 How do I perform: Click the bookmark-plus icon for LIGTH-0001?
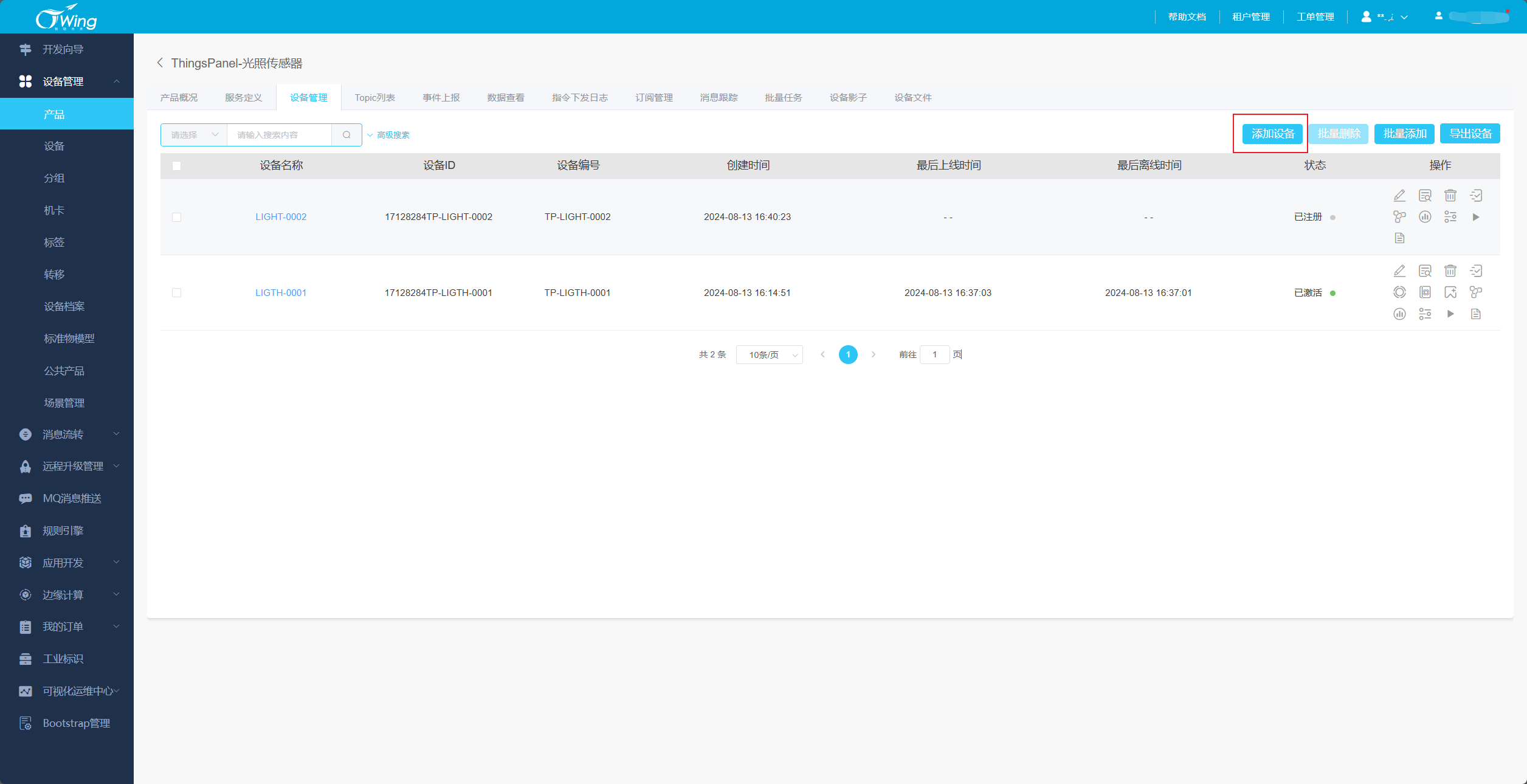[x=1450, y=292]
